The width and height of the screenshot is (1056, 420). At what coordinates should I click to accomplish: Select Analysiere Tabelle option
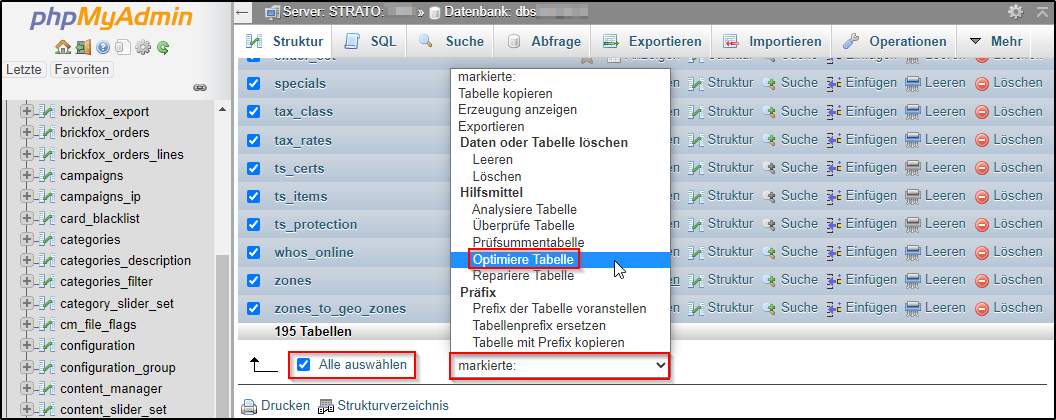coord(560,209)
